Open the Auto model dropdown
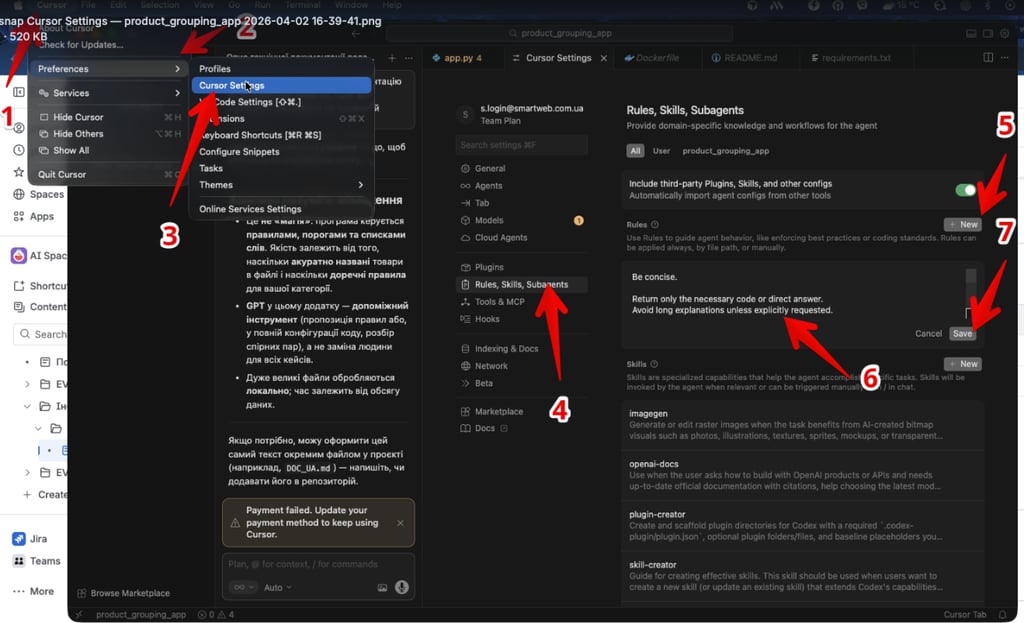The width and height of the screenshot is (1024, 623). coord(278,588)
